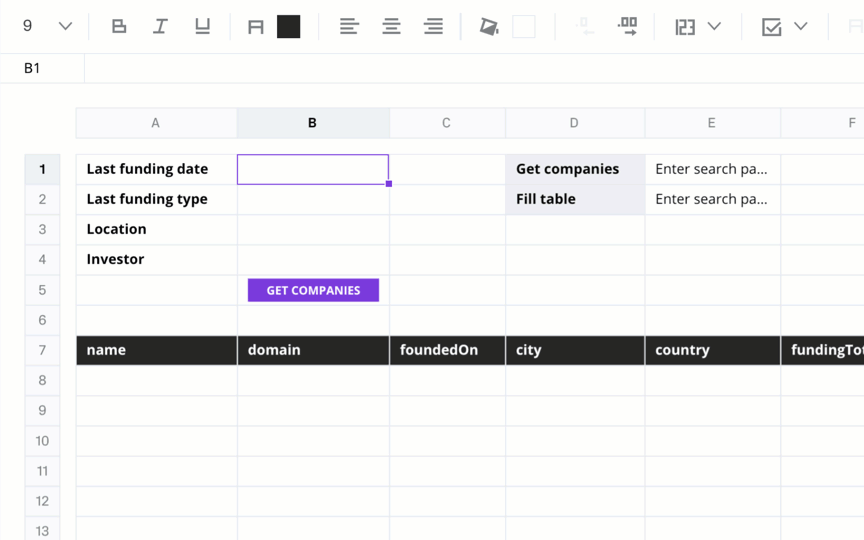Click the text color A icon
864x540 pixels.
(256, 26)
